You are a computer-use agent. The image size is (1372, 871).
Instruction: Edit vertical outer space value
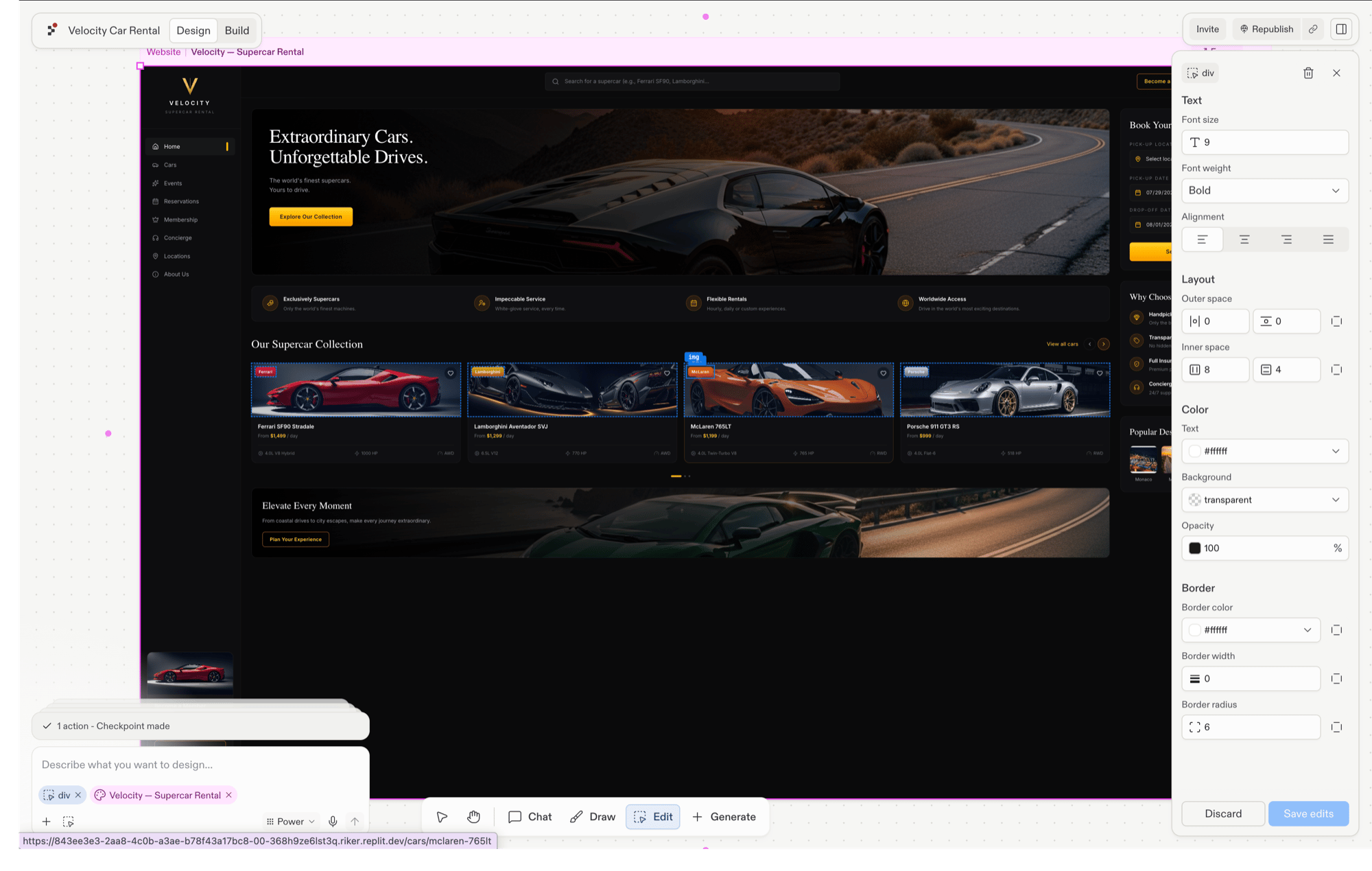tap(1287, 321)
